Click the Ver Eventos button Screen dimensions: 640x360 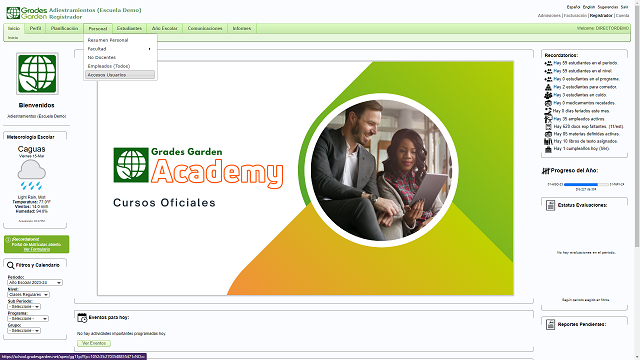[94, 343]
